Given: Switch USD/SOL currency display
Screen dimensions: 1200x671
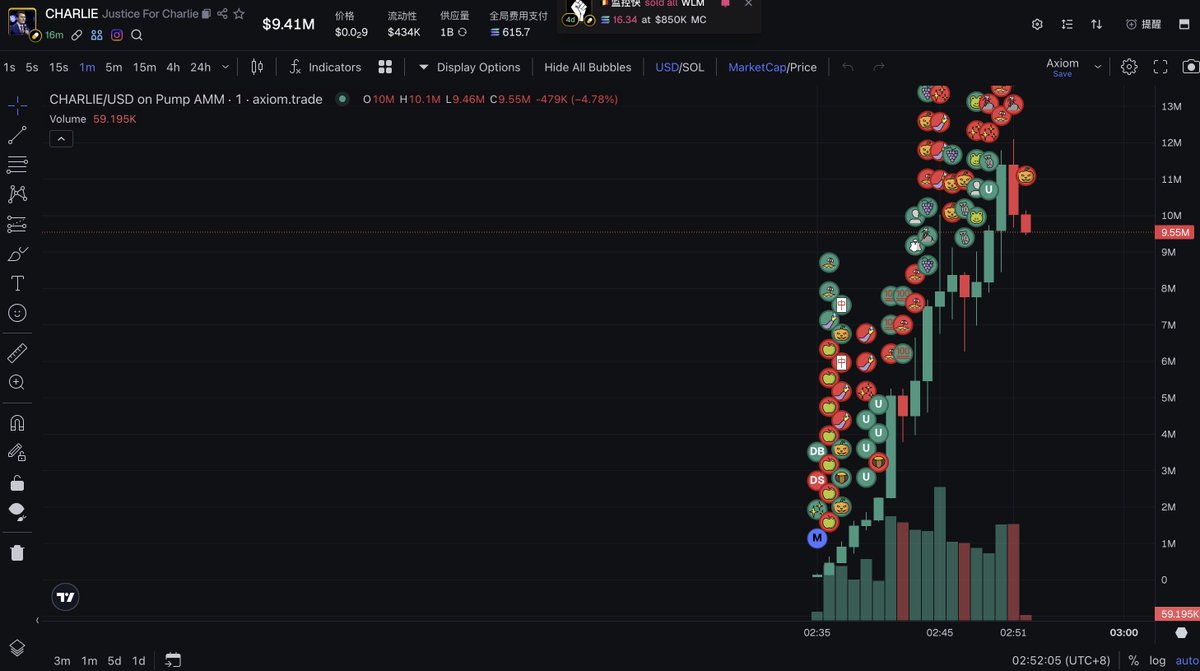Looking at the screenshot, I should (x=680, y=67).
